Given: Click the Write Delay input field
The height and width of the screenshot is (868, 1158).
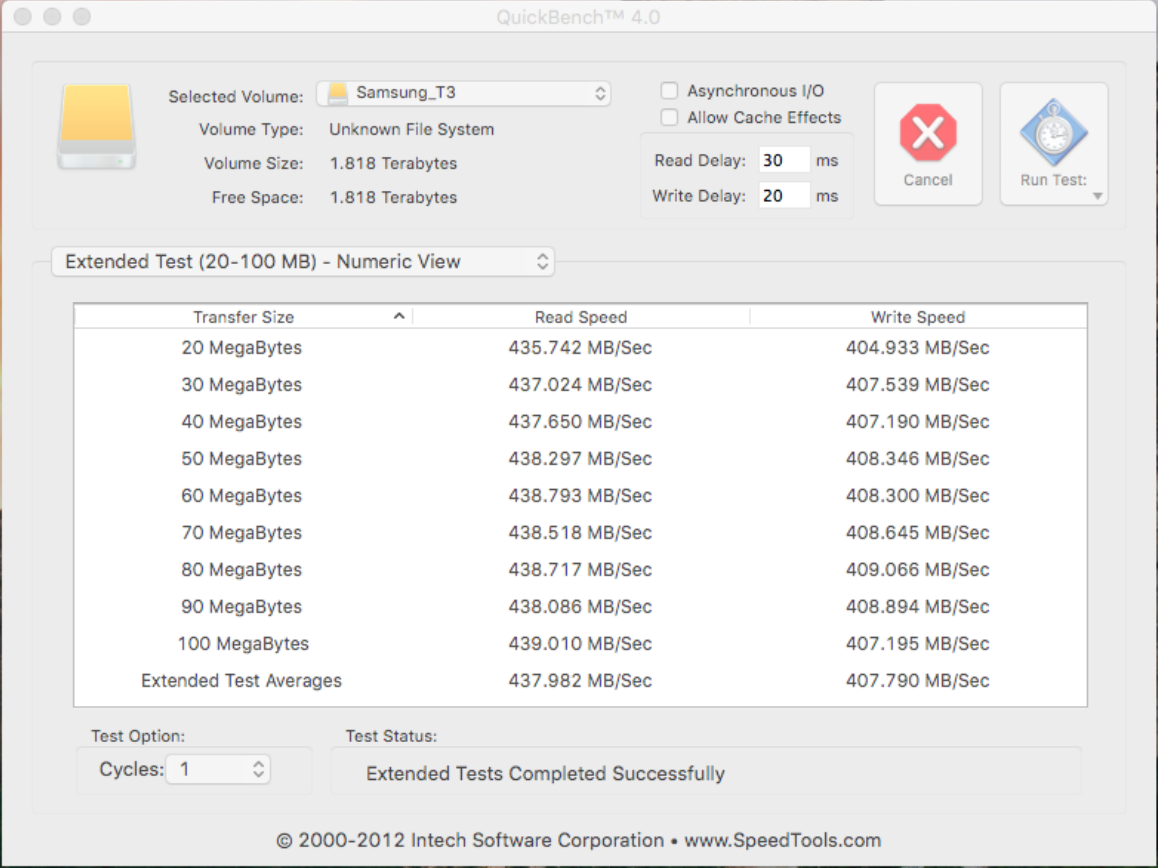Looking at the screenshot, I should pyautogui.click(x=783, y=196).
